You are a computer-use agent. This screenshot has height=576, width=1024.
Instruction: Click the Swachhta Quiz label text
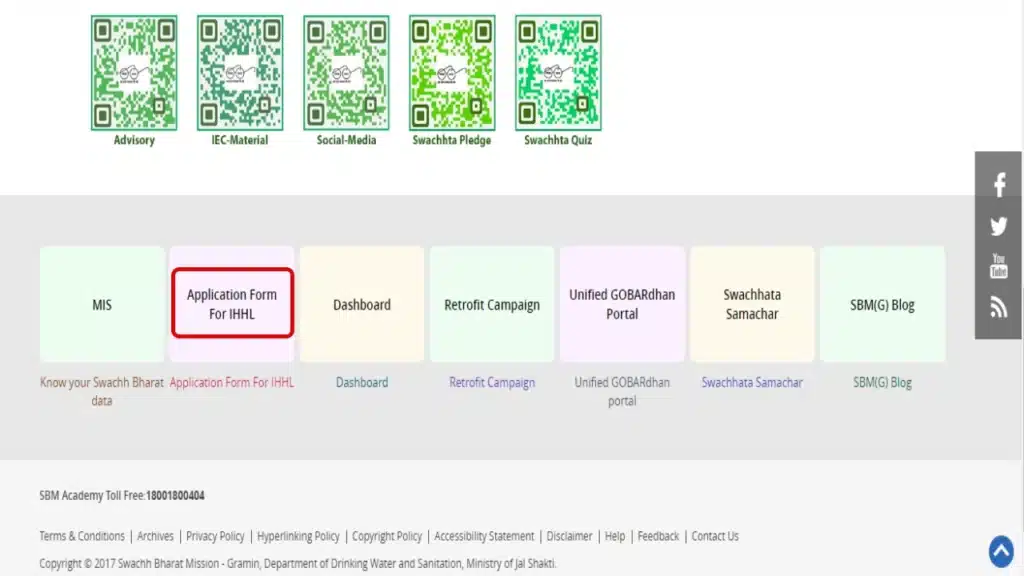tap(558, 140)
